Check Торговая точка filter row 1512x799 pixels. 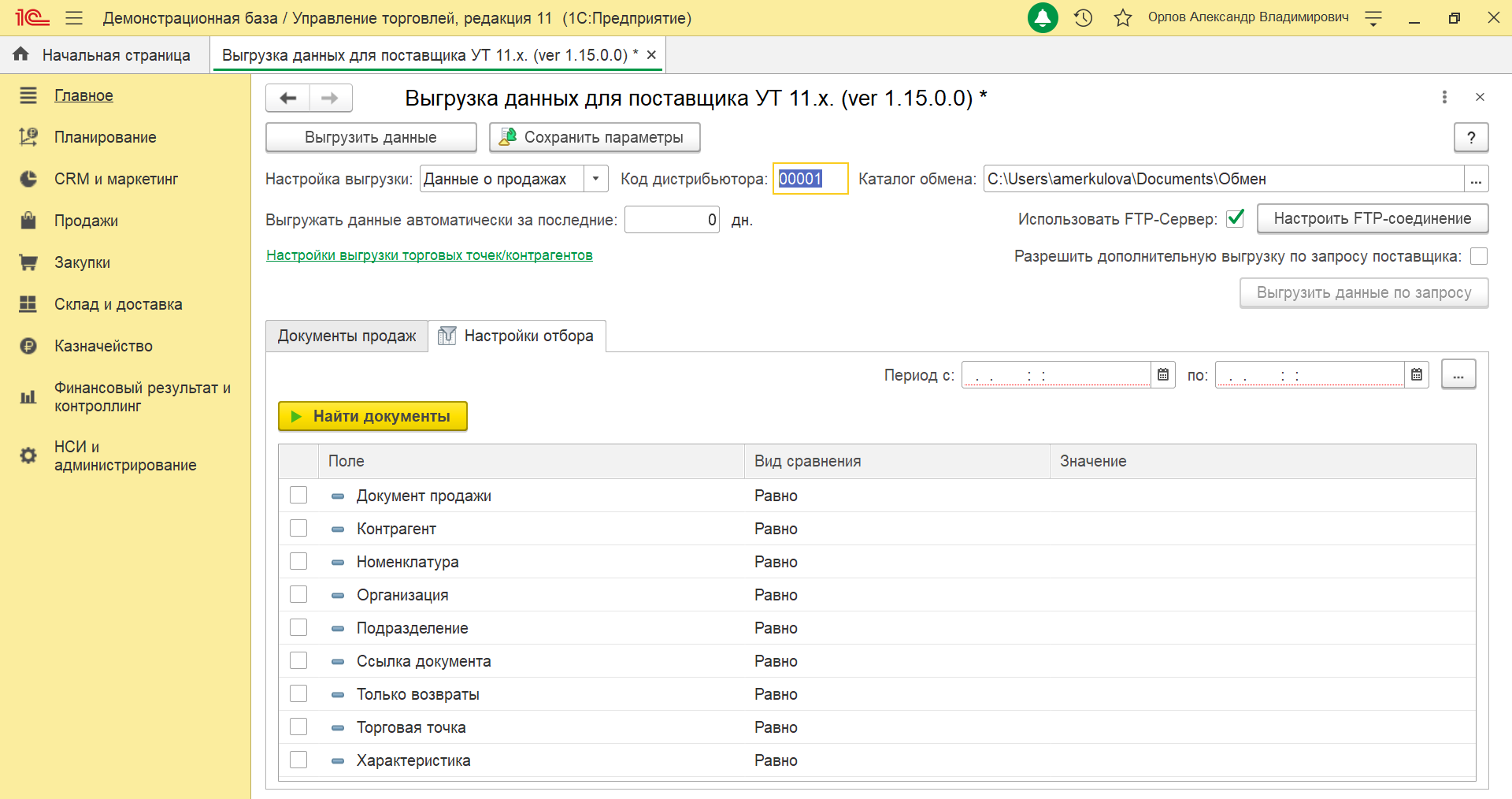click(x=298, y=727)
